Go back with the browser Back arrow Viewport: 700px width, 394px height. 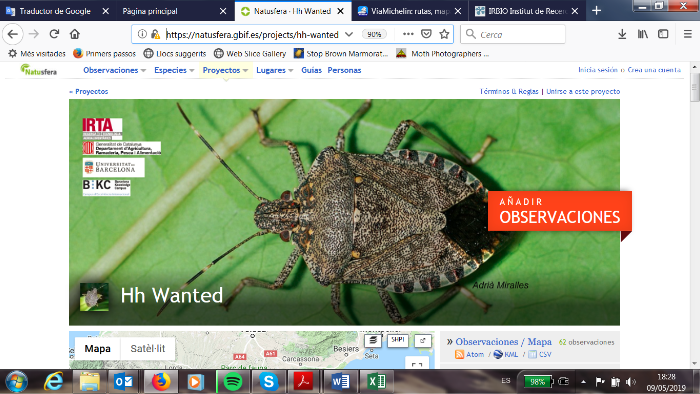click(x=13, y=34)
